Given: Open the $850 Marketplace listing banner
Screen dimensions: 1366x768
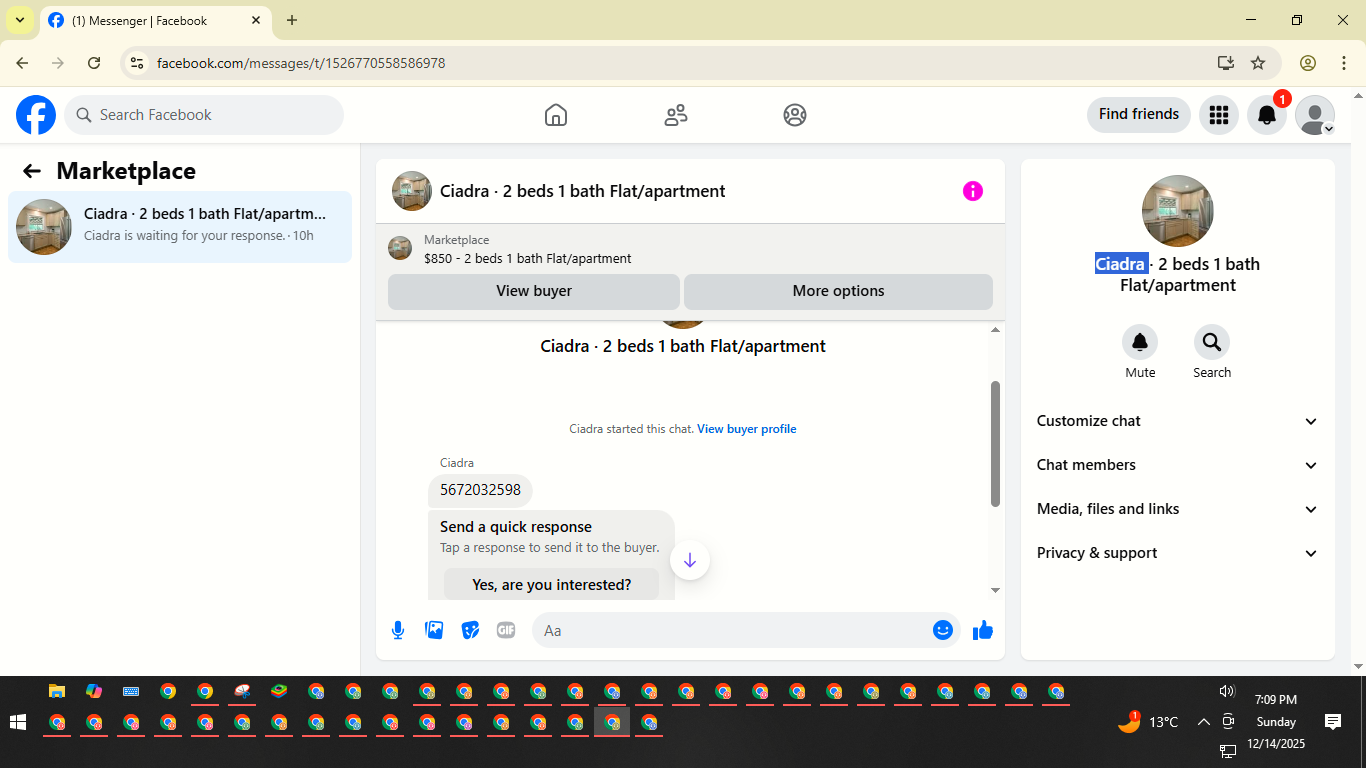Looking at the screenshot, I should coord(690,249).
